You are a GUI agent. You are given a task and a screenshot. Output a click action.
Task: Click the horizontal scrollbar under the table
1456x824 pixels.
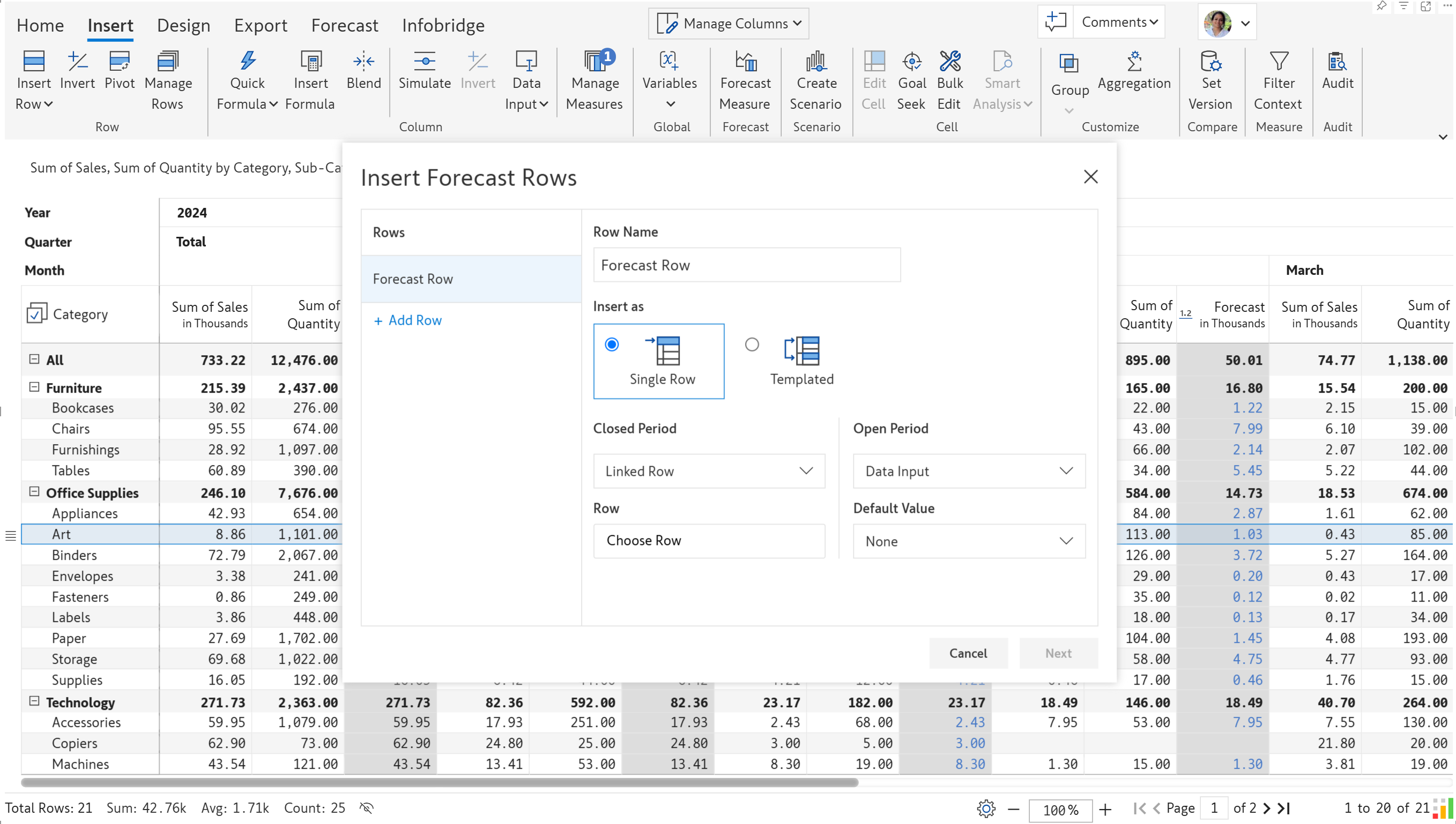(439, 783)
